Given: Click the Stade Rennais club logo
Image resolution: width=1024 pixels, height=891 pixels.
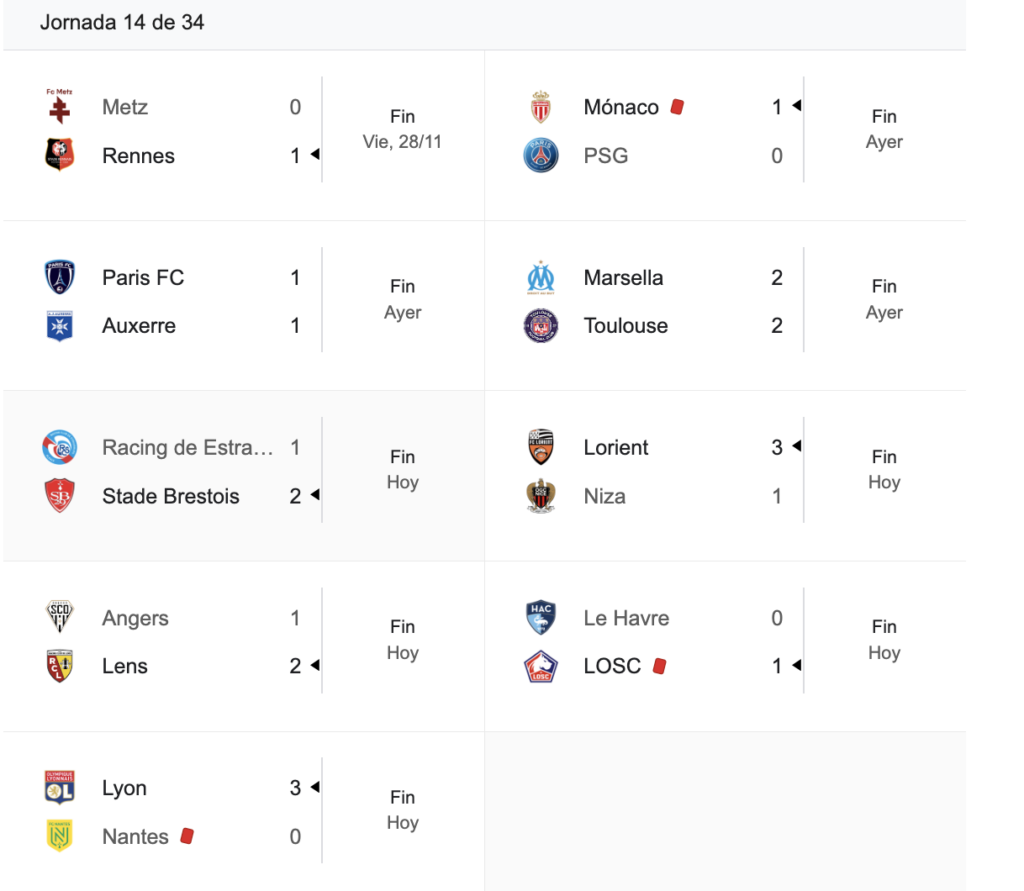Looking at the screenshot, I should click(60, 155).
